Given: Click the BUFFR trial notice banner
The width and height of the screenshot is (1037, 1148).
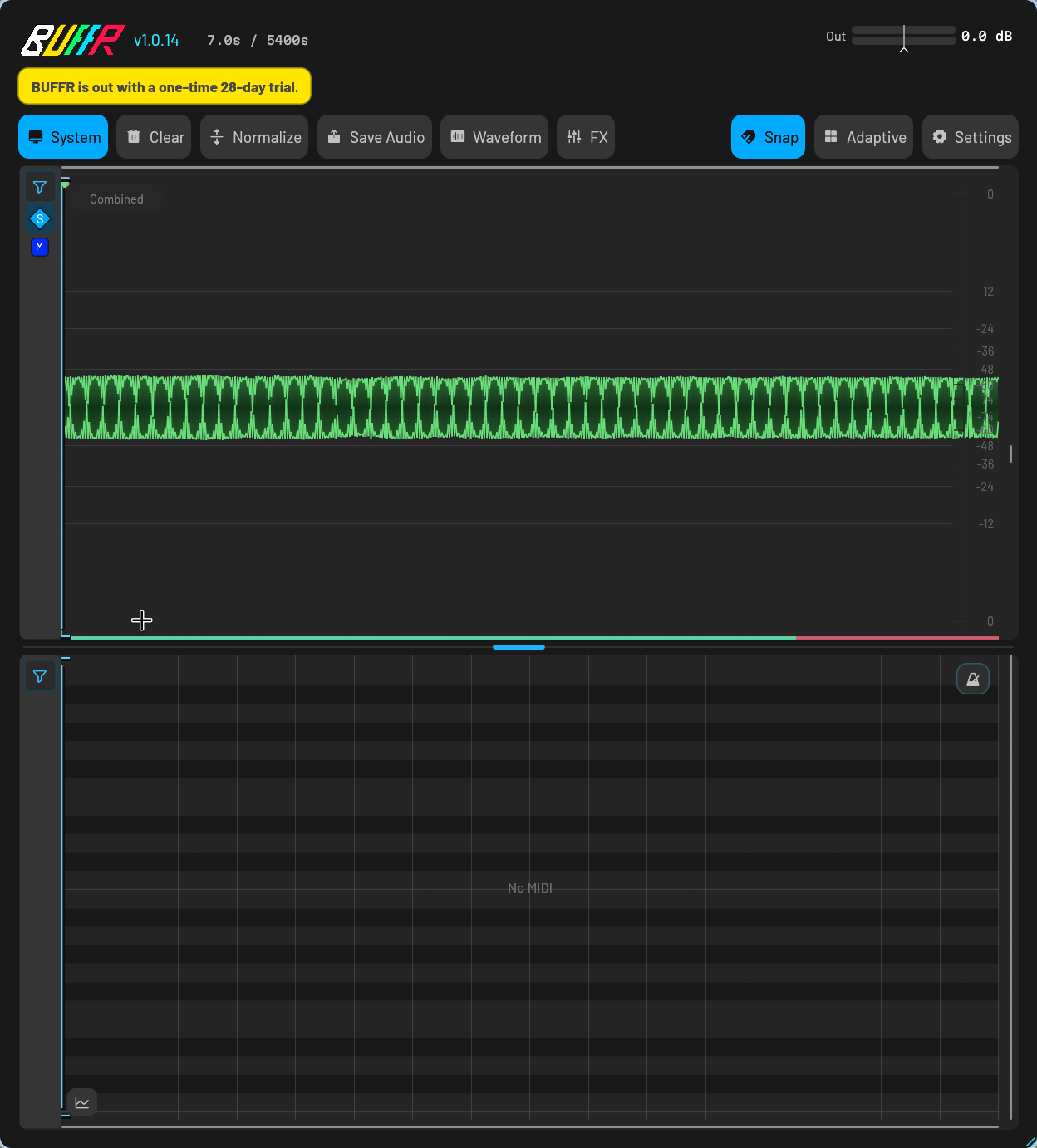Looking at the screenshot, I should pyautogui.click(x=165, y=86).
